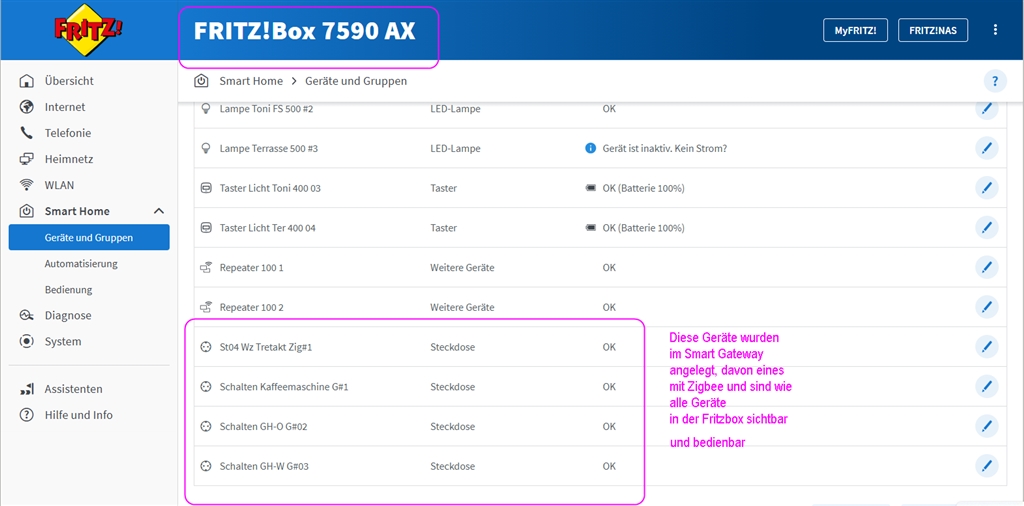Edit Schalten GH-O G#02 pencil icon
Screen dimensions: 1024x506
pos(987,426)
